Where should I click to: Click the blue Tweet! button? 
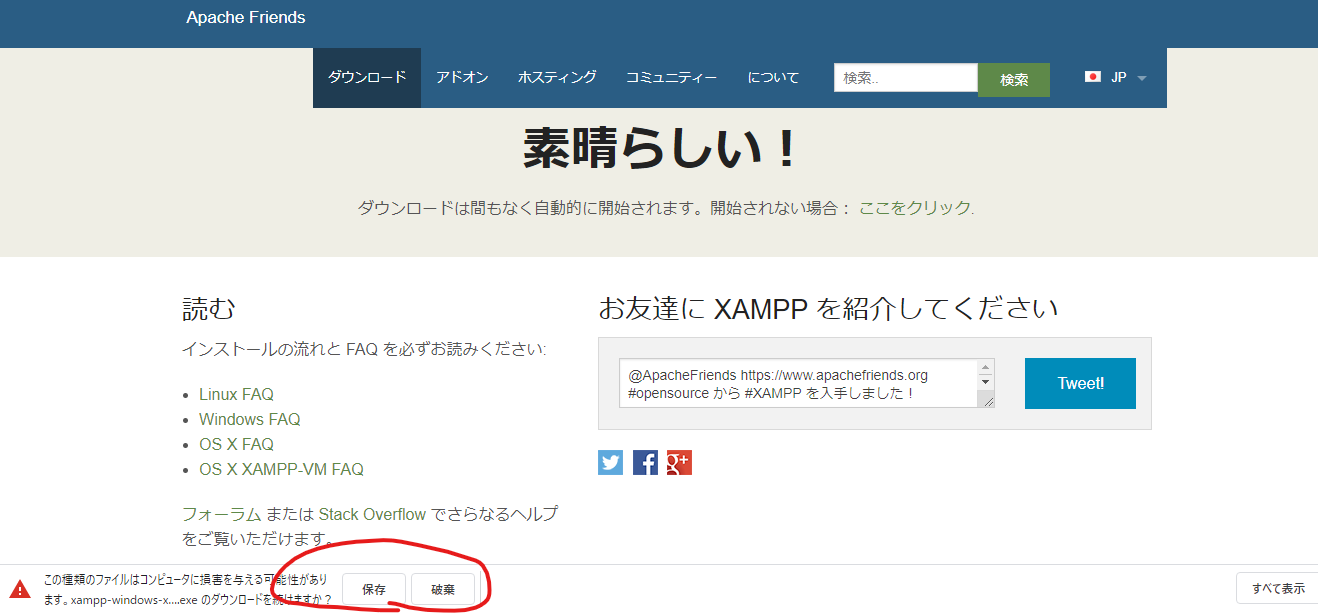click(1080, 383)
